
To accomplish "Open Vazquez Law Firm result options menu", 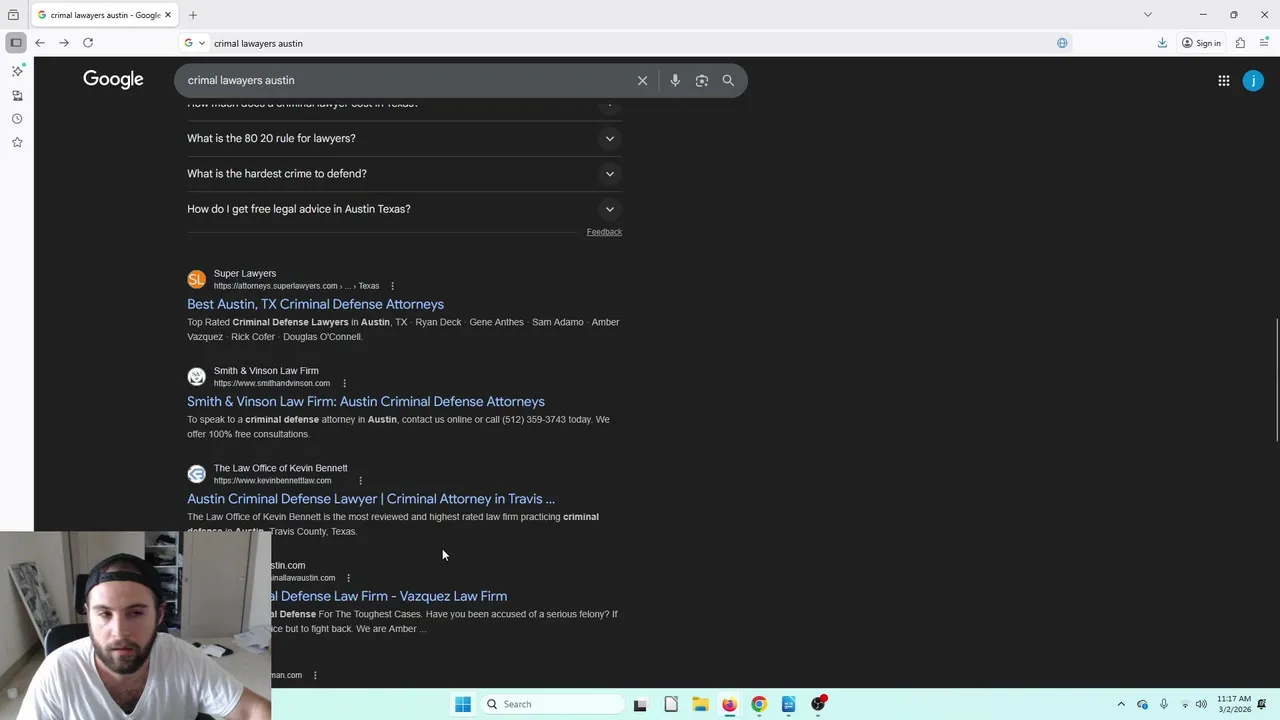I will pyautogui.click(x=348, y=578).
